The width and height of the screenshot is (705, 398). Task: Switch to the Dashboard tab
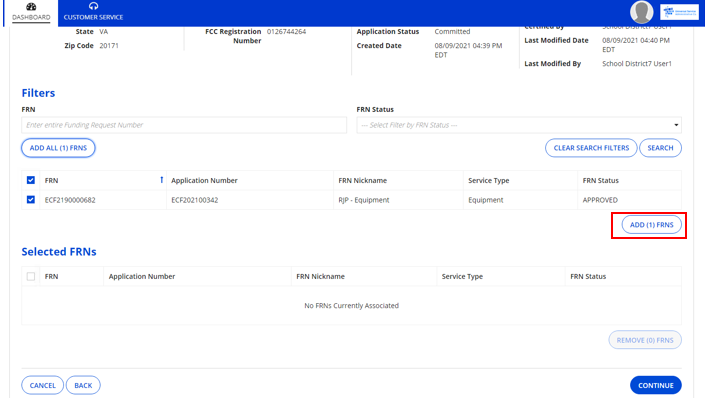click(x=31, y=13)
